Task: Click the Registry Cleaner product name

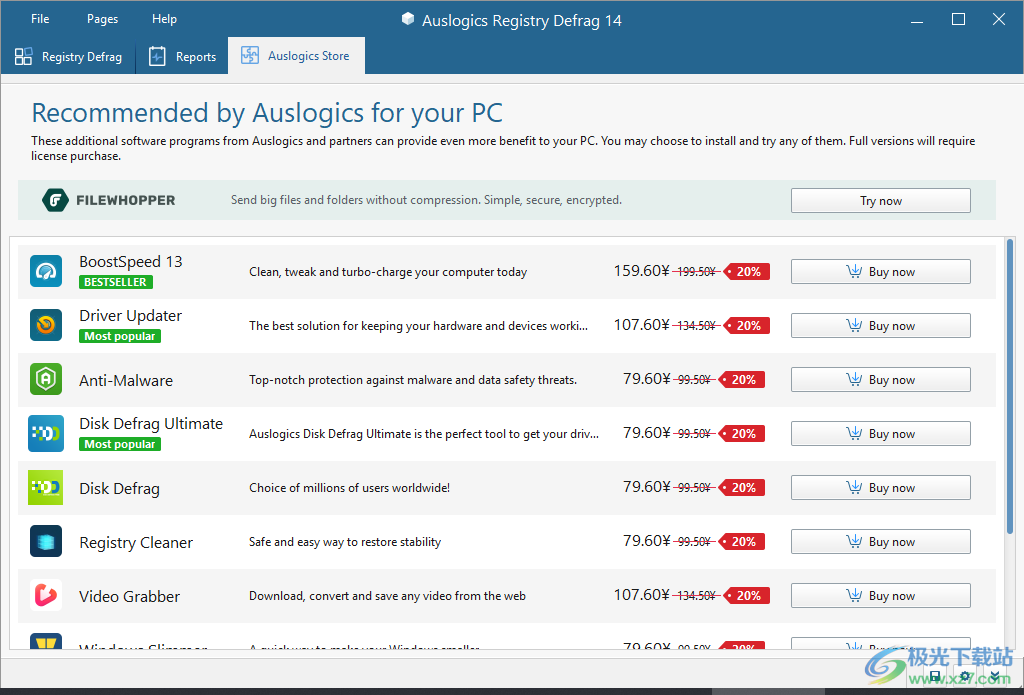Action: point(136,543)
